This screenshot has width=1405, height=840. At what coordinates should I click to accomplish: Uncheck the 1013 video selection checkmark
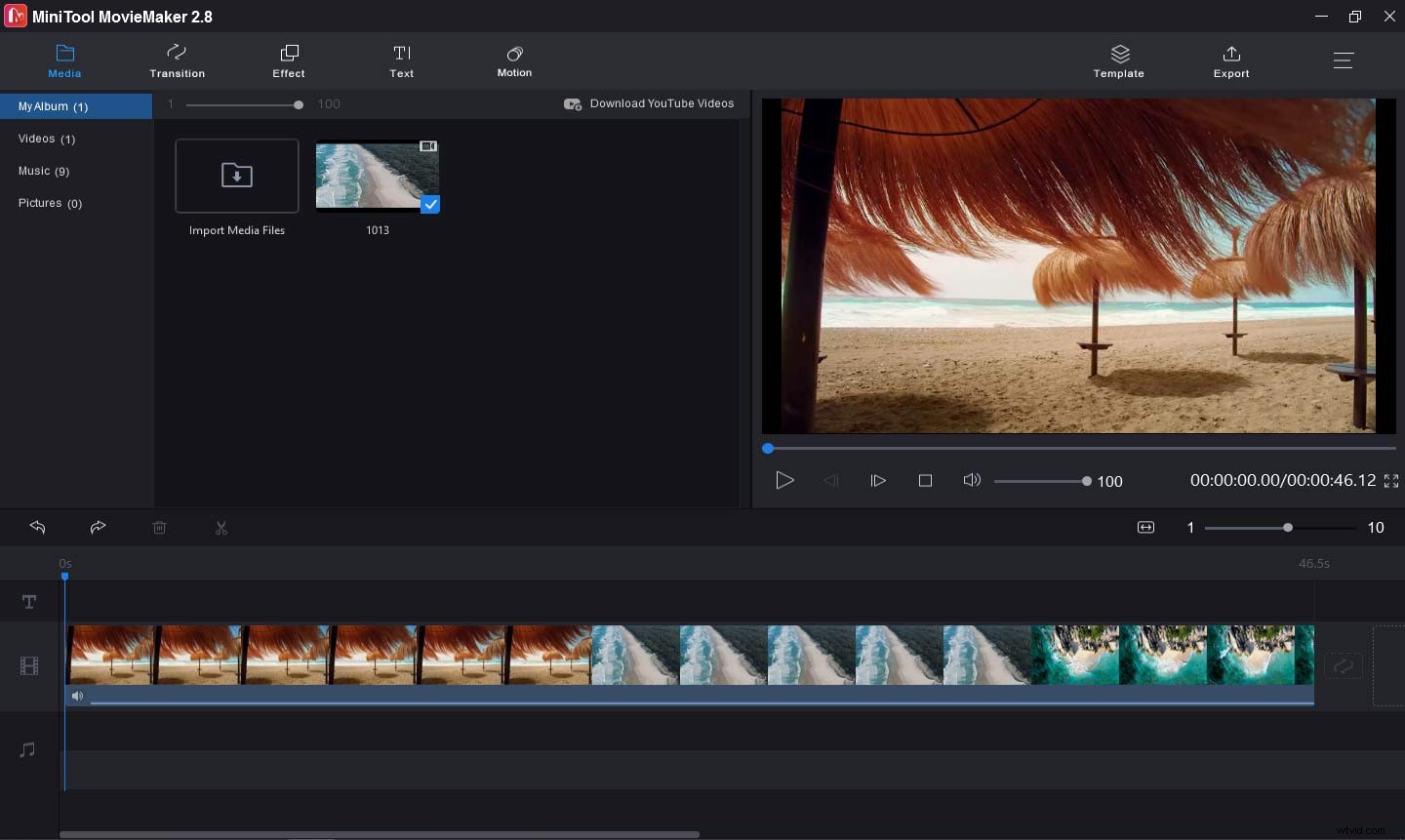(x=430, y=205)
